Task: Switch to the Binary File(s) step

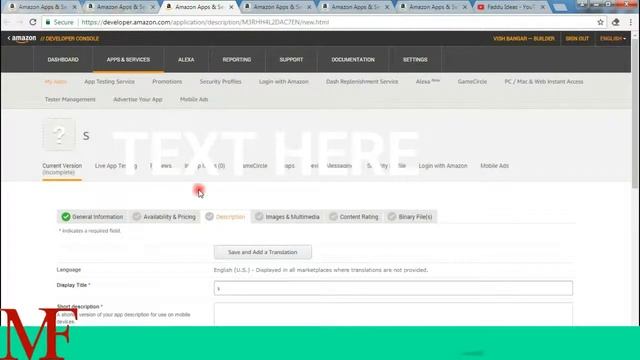Action: click(x=411, y=217)
